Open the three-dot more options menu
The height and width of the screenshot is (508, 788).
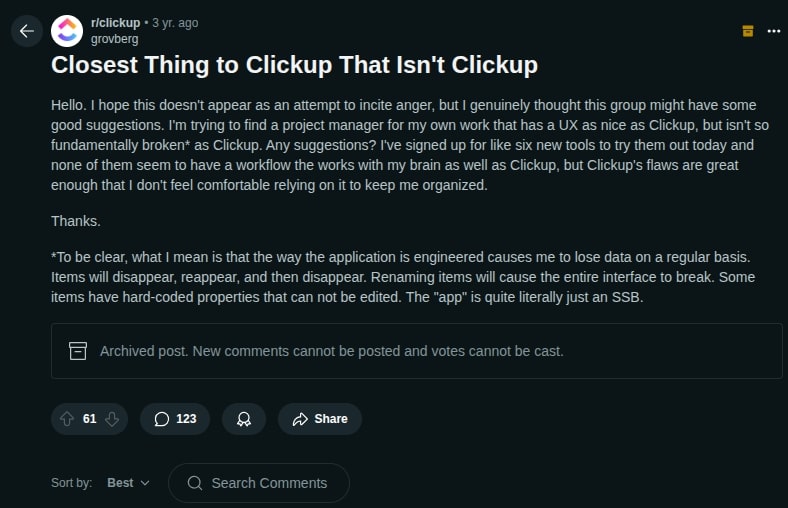(x=773, y=31)
